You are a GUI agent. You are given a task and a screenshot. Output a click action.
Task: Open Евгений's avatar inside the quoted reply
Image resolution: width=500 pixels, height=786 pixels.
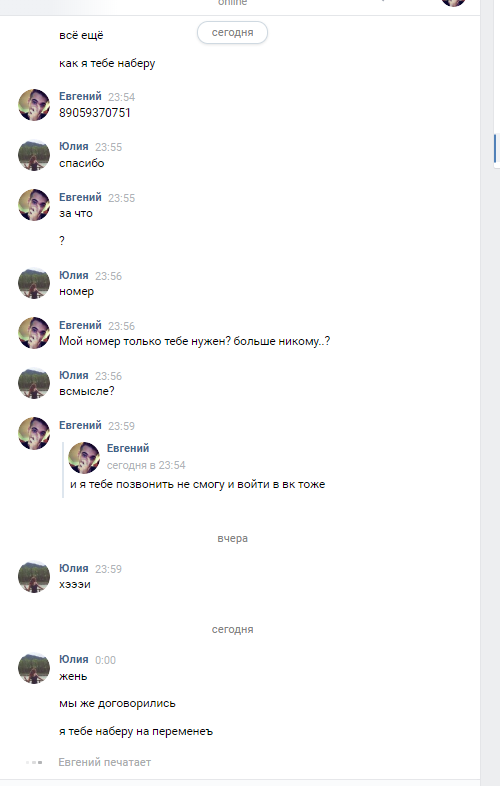pos(84,457)
